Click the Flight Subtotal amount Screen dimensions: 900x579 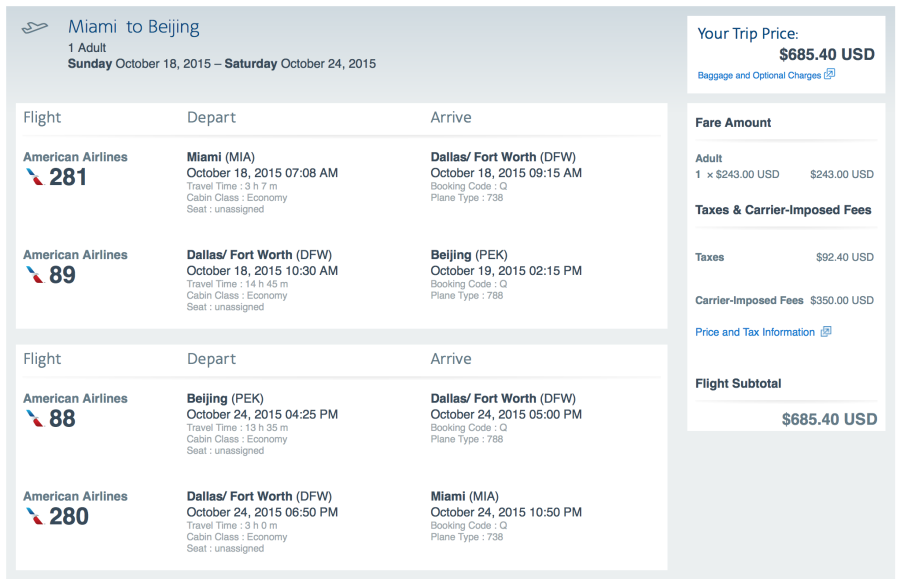pos(829,419)
